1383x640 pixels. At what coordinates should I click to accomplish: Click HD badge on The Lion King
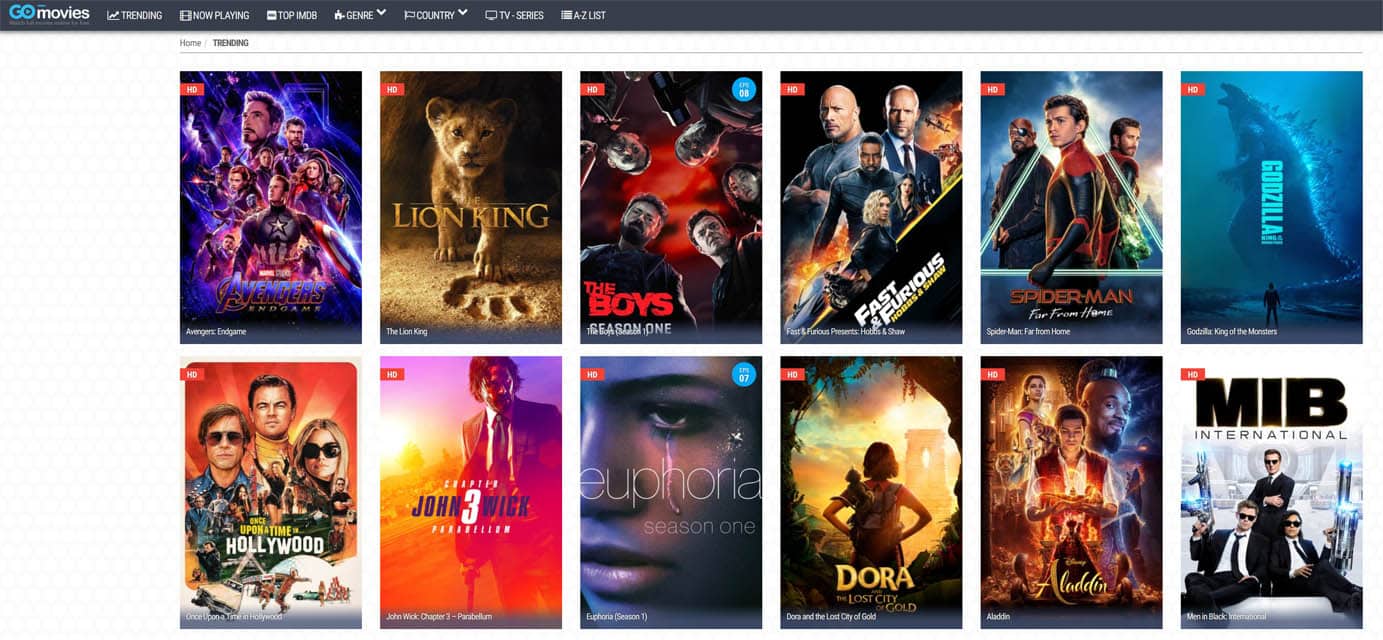(392, 89)
